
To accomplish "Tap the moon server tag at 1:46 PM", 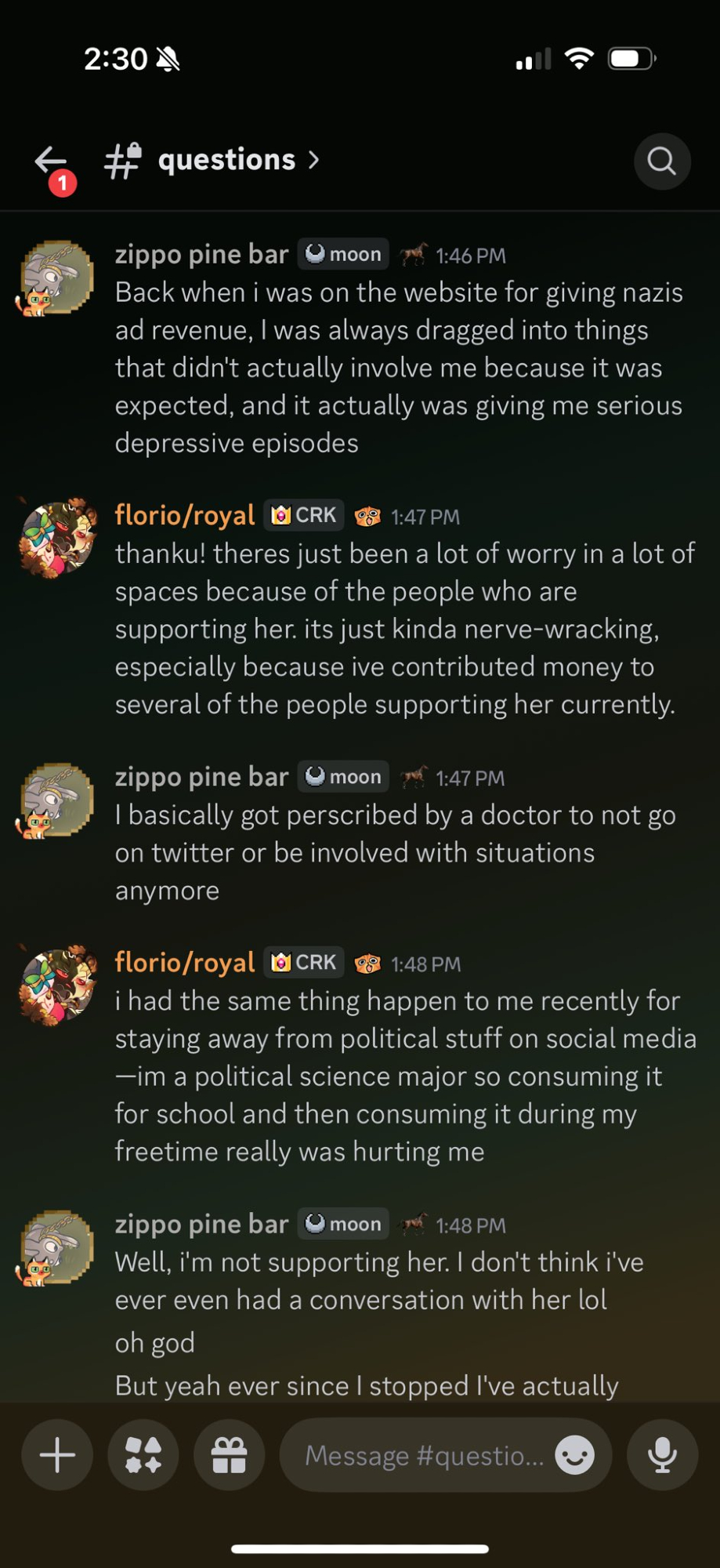I will click(x=343, y=255).
